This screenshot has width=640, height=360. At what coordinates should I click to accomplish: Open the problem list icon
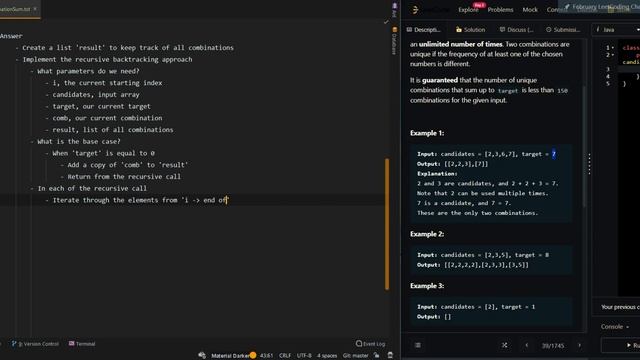pyautogui.click(x=418, y=345)
